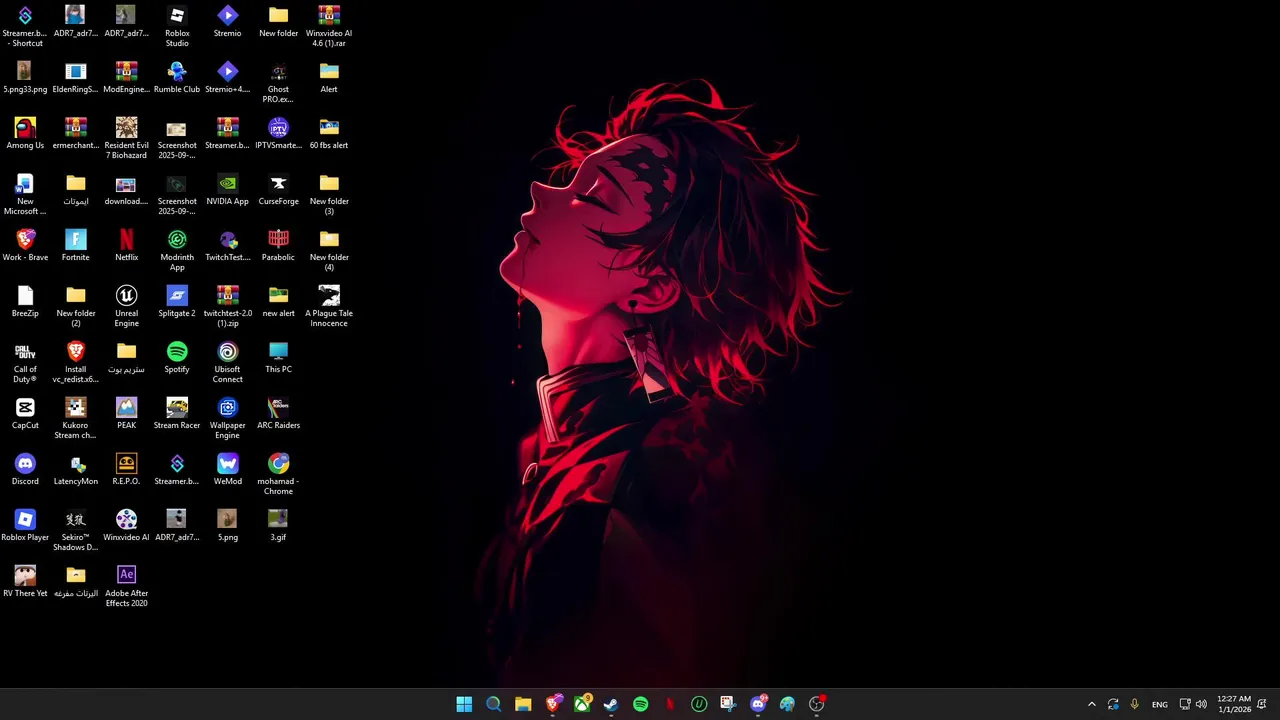The height and width of the screenshot is (720, 1280).
Task: Select the CapCut desktop shortcut
Action: point(25,413)
